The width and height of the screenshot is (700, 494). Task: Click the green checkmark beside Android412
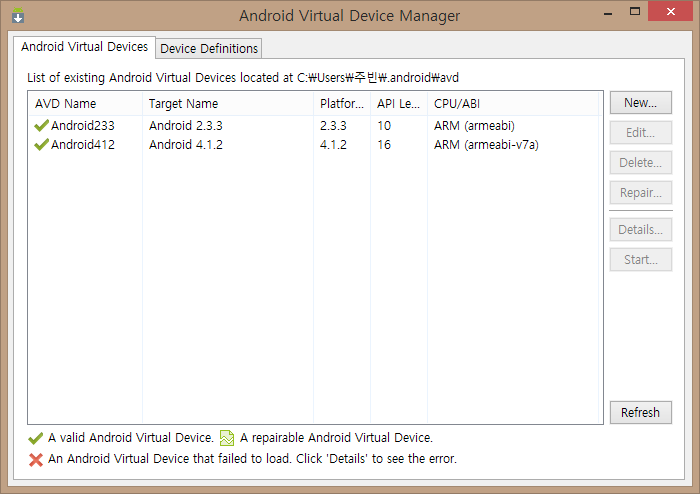41,145
